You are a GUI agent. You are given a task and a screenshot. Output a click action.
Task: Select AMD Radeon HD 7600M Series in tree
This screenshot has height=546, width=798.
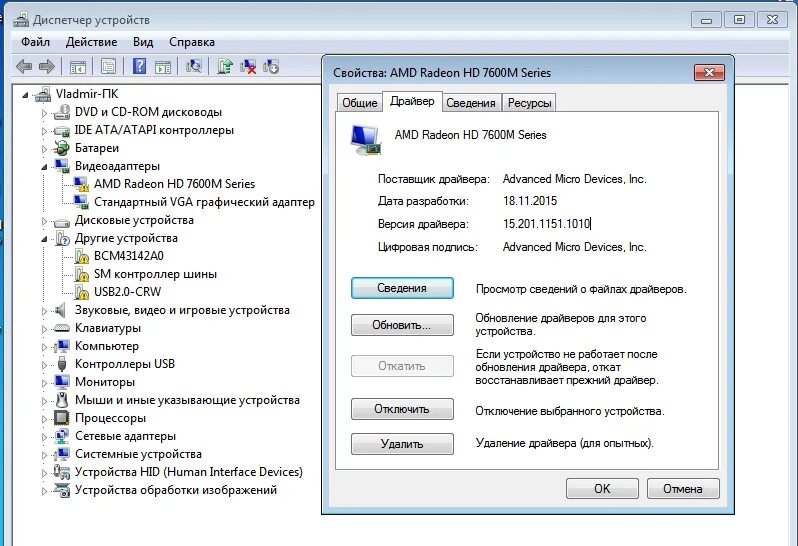coord(174,184)
